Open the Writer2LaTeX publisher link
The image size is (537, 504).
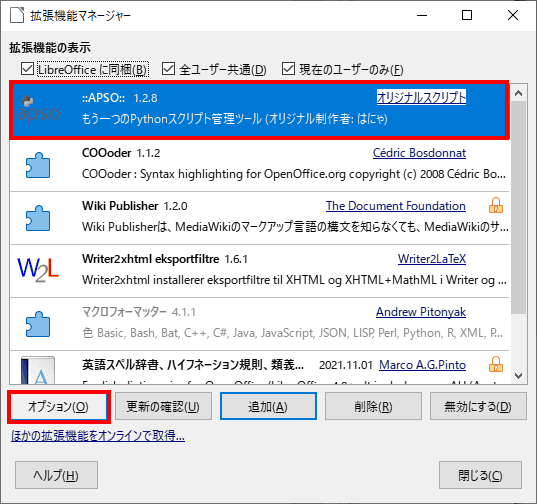[432, 259]
